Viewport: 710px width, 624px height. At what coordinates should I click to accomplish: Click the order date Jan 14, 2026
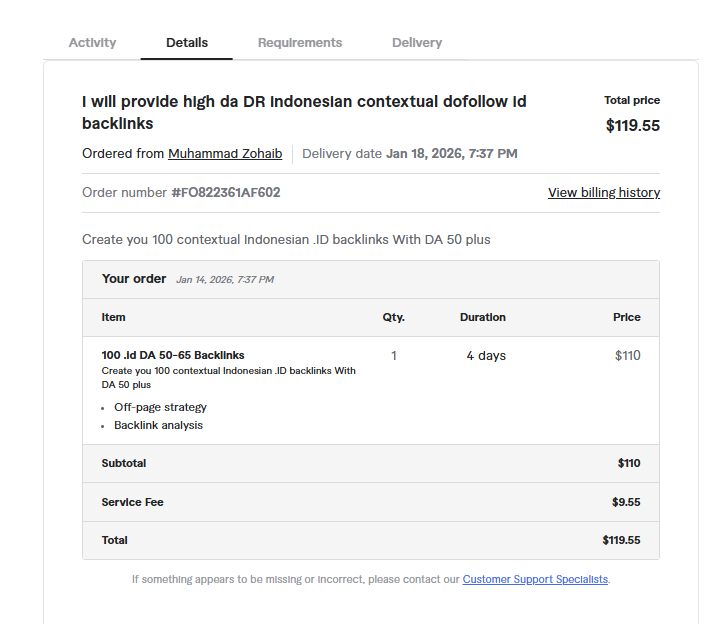click(x=225, y=280)
